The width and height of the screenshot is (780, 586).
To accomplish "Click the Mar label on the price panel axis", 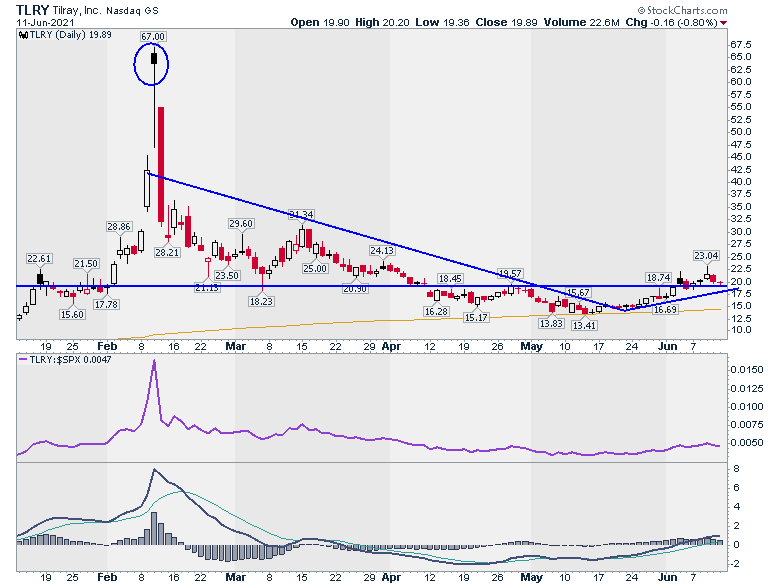I will click(235, 346).
